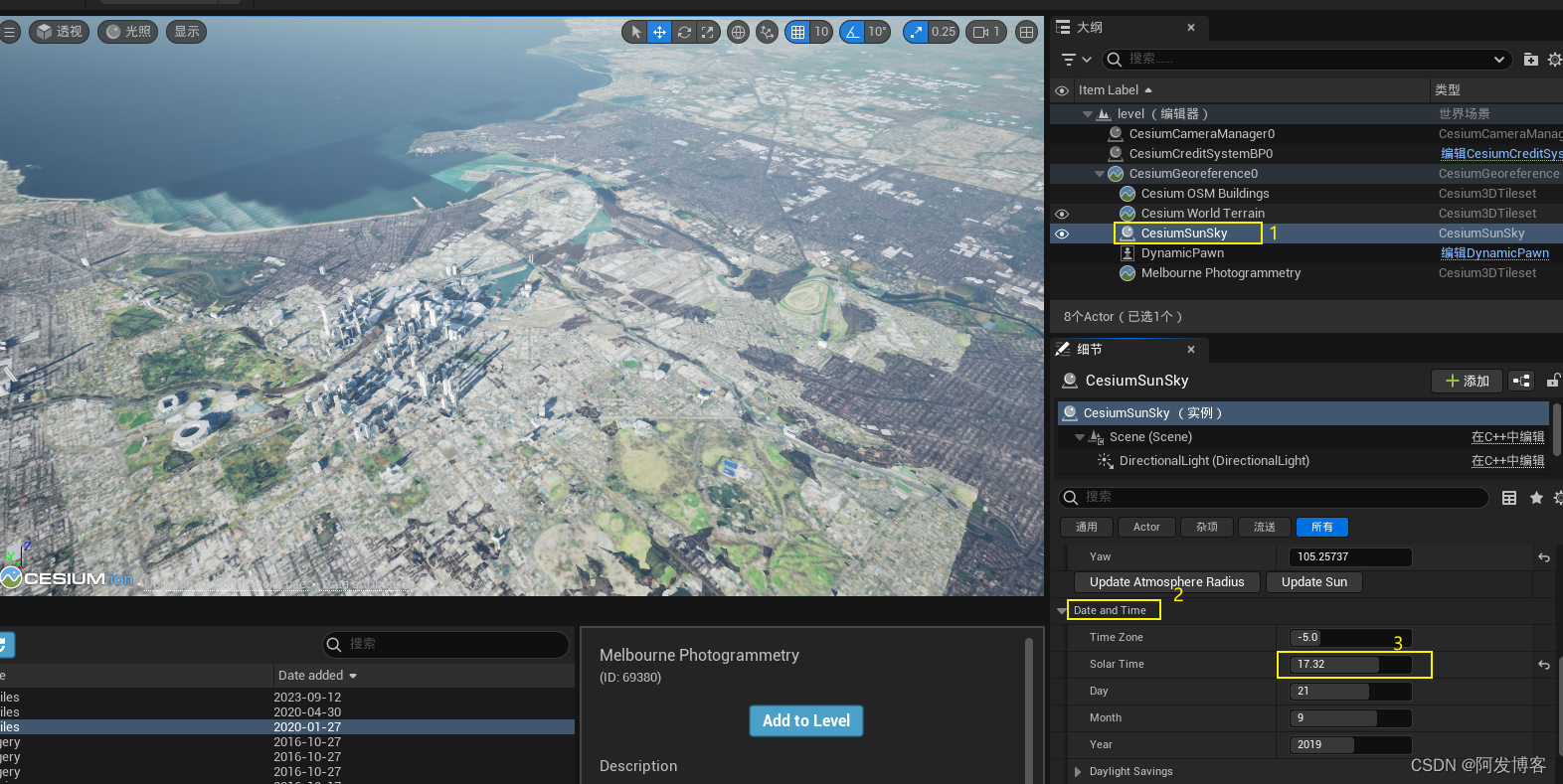Click the select objects arrow tool
This screenshot has height=784, width=1563.
pos(636,32)
